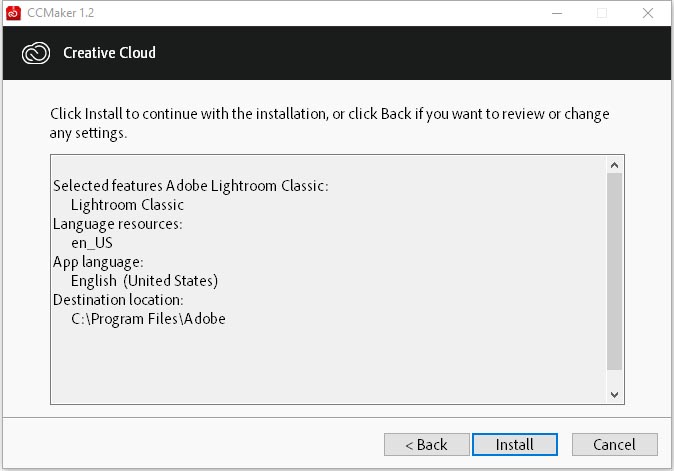
Task: Click the Creative Cloud header title
Action: point(109,53)
